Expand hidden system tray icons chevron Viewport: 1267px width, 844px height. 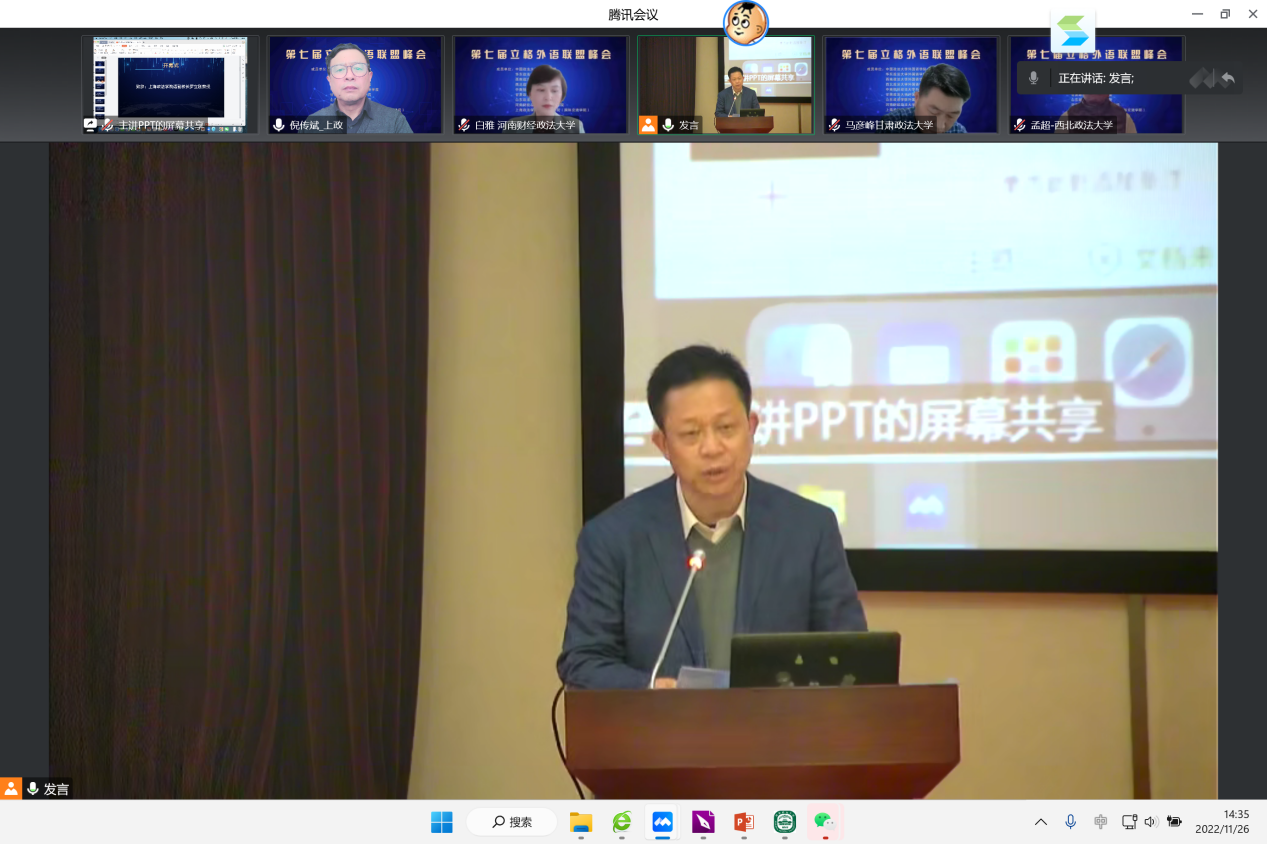pos(1040,822)
